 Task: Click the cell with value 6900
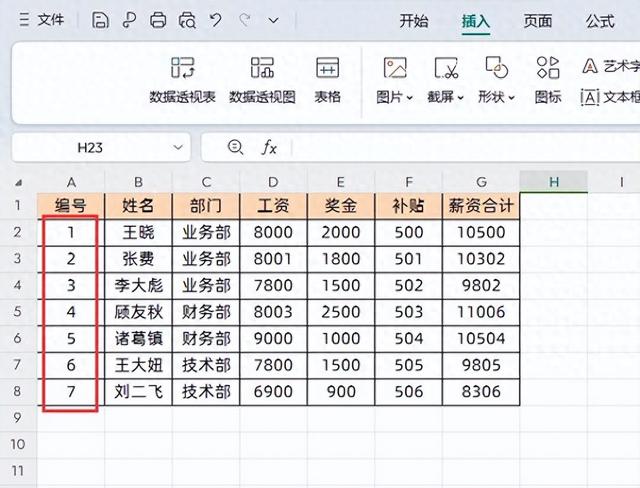pos(273,392)
